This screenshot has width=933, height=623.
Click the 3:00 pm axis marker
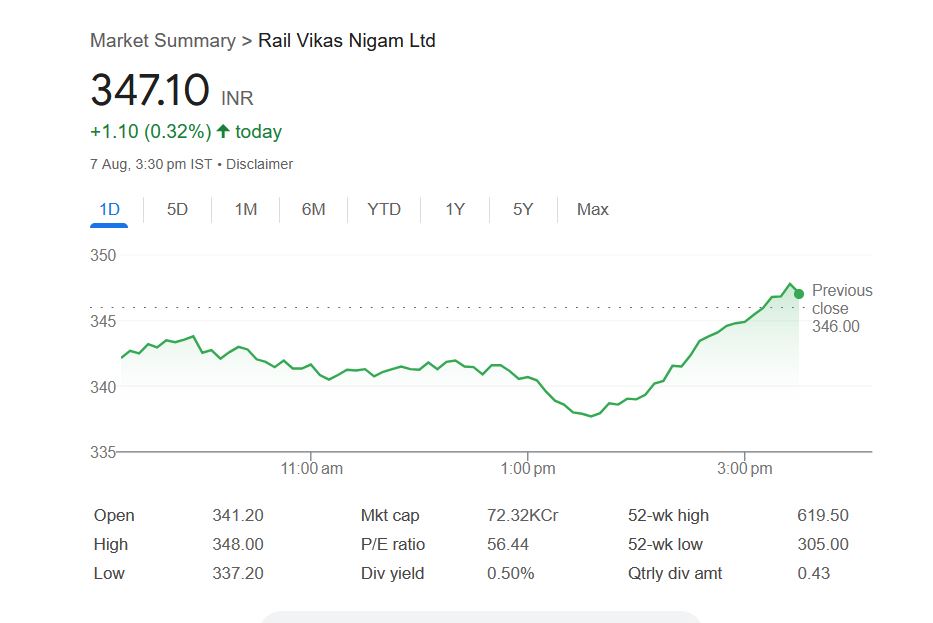(x=746, y=468)
